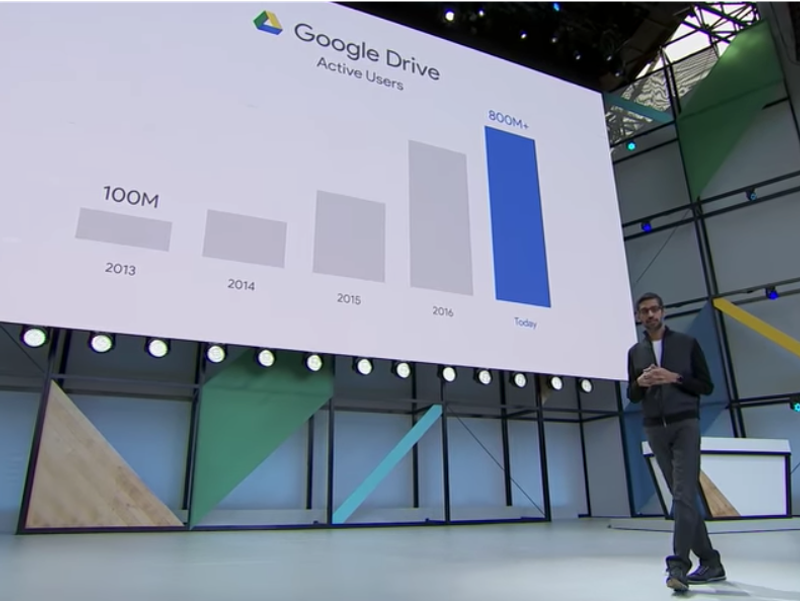Select the gray bar for 2015
Image resolution: width=800 pixels, height=601 pixels.
click(349, 236)
